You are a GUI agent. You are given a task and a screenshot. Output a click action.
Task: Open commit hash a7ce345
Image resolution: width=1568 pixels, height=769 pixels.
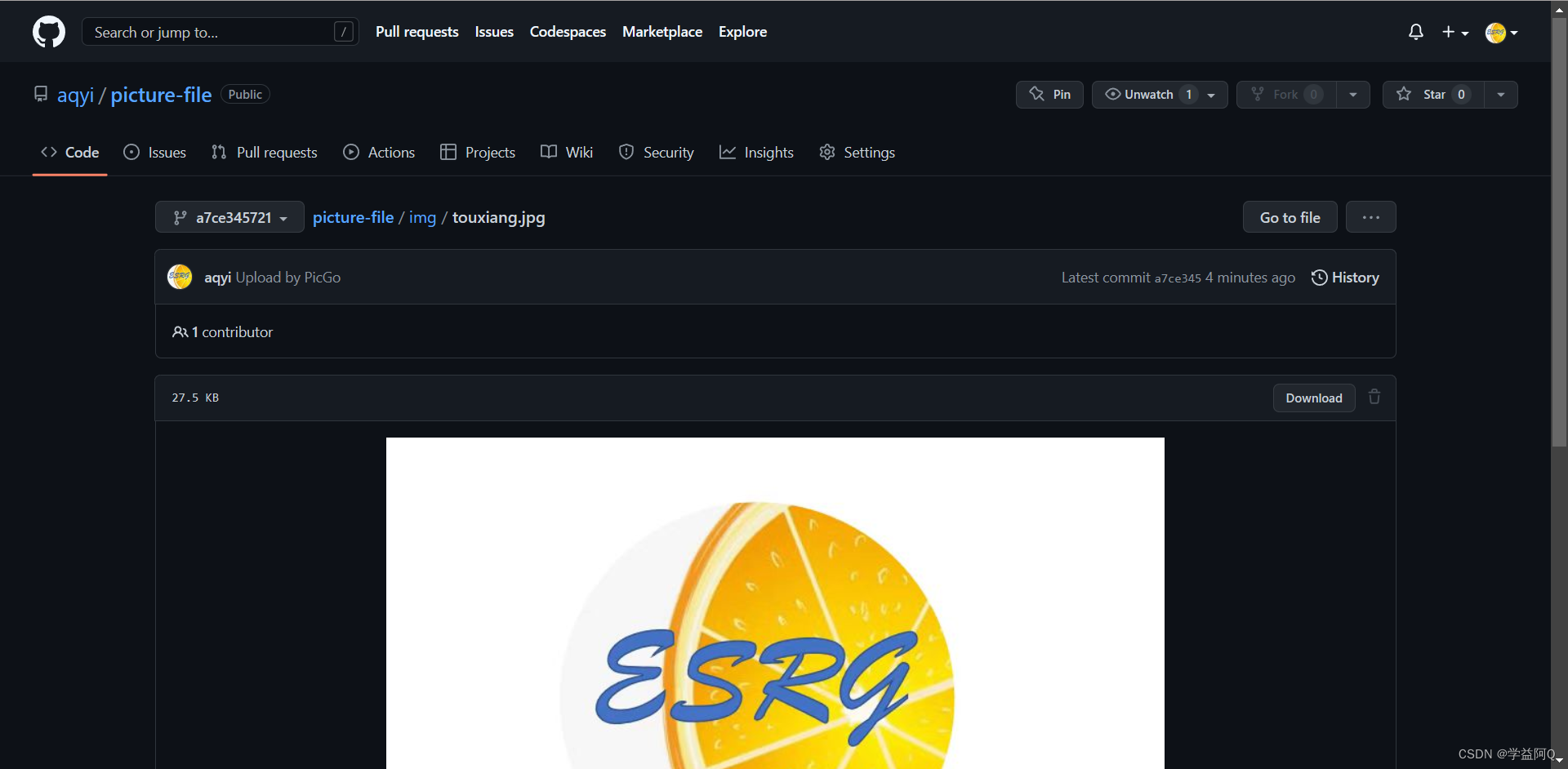(1178, 278)
